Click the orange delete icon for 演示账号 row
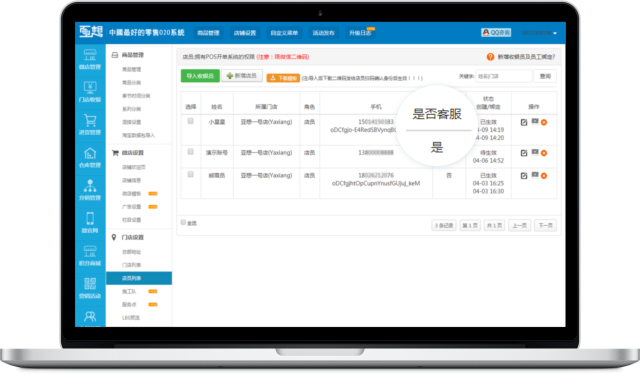This screenshot has height=376, width=640. [x=544, y=153]
